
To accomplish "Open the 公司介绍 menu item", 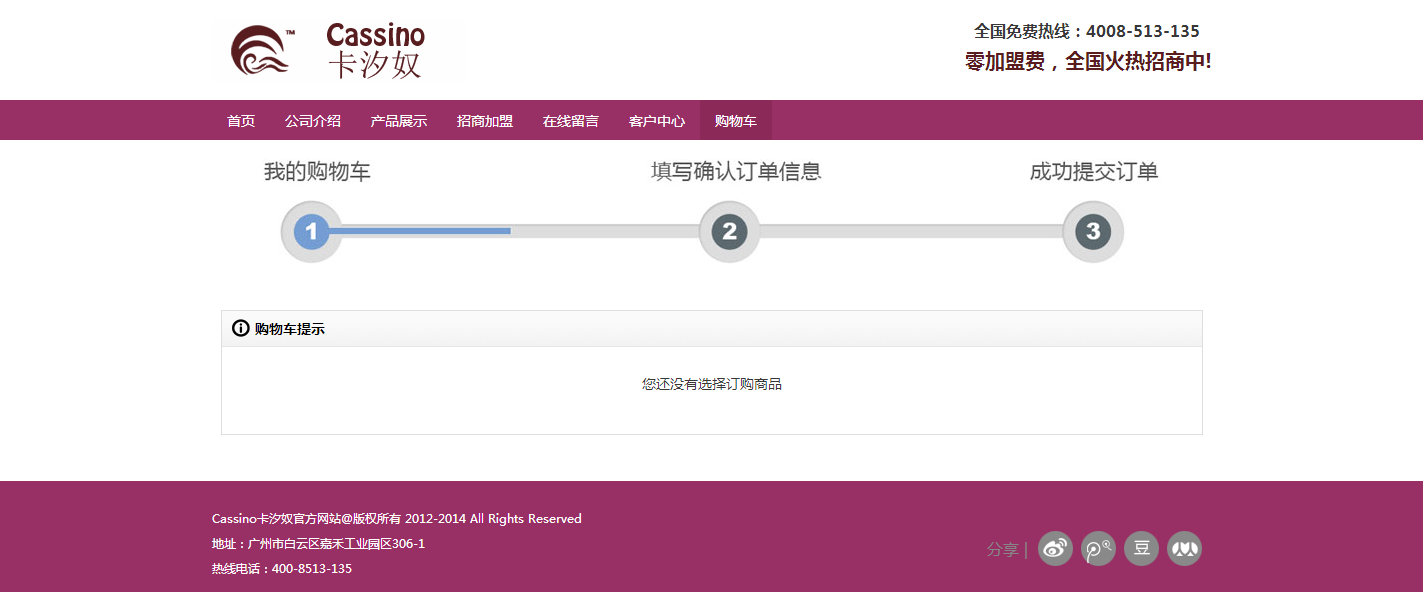I will pos(312,121).
